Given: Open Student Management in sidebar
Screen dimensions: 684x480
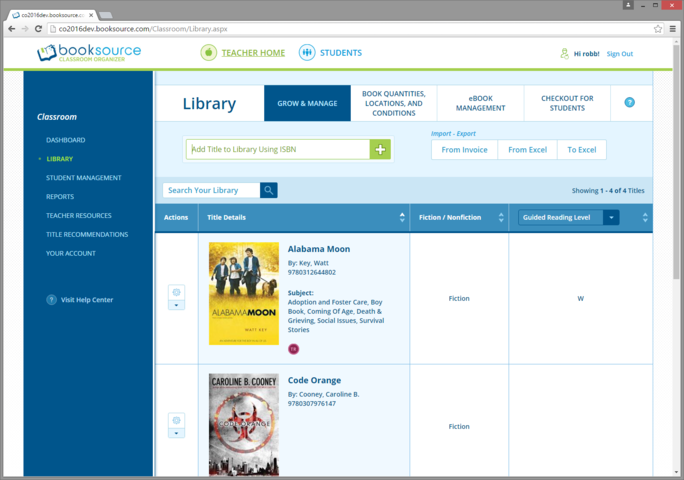Looking at the screenshot, I should 84,178.
